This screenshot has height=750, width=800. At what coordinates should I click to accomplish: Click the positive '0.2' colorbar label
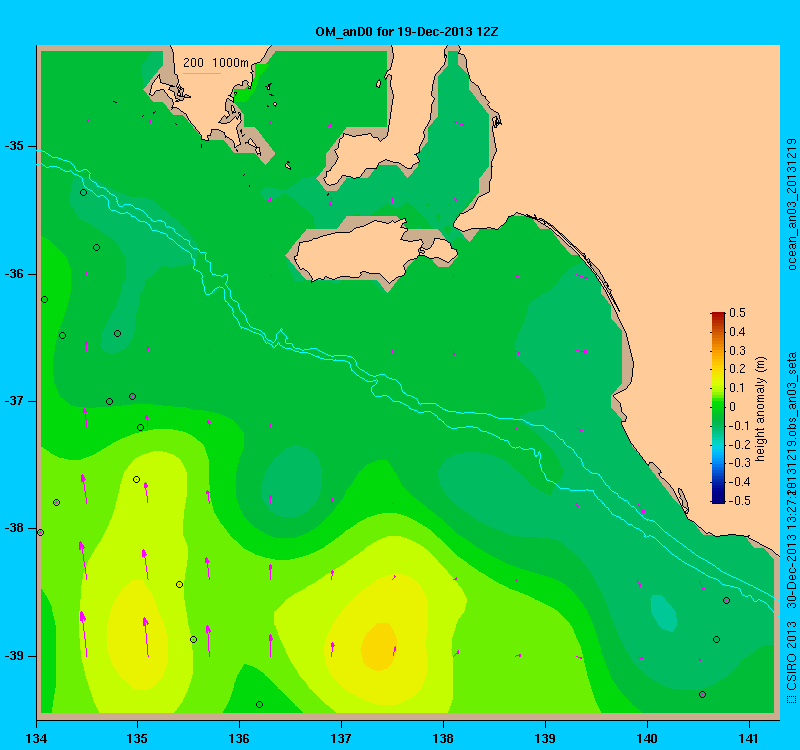pos(738,369)
